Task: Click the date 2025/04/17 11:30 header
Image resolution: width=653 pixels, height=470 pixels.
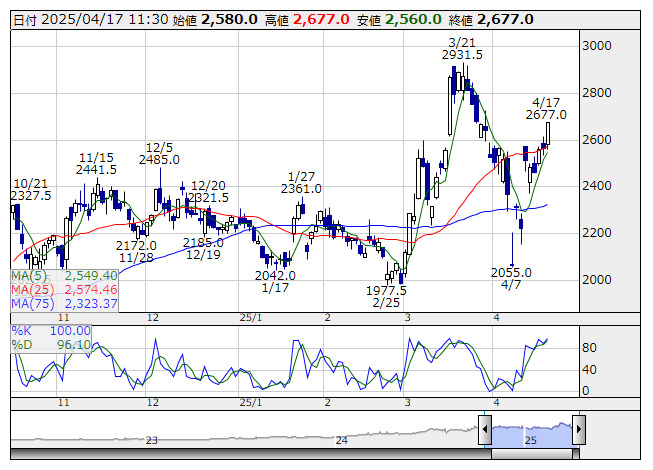Action: click(x=91, y=20)
